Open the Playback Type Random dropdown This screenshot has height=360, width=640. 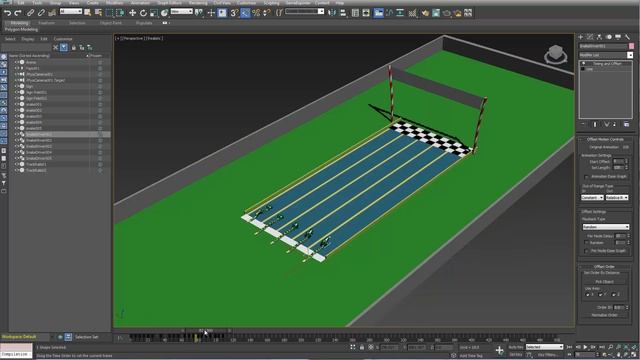[x=606, y=227]
